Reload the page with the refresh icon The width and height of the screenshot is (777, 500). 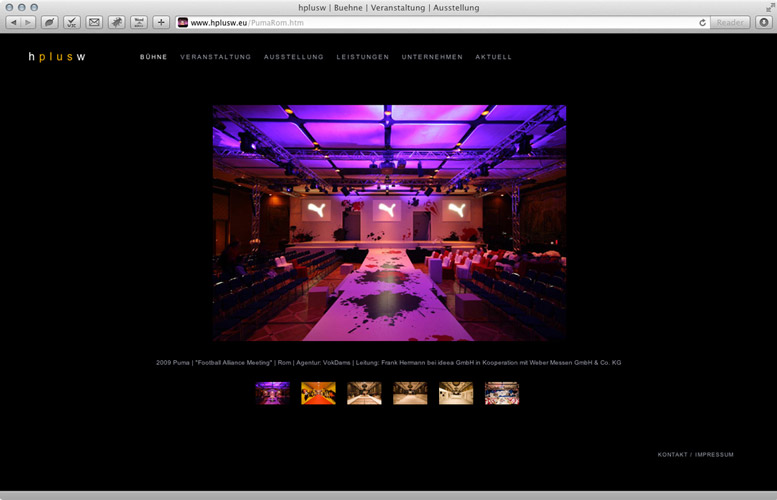[x=703, y=22]
